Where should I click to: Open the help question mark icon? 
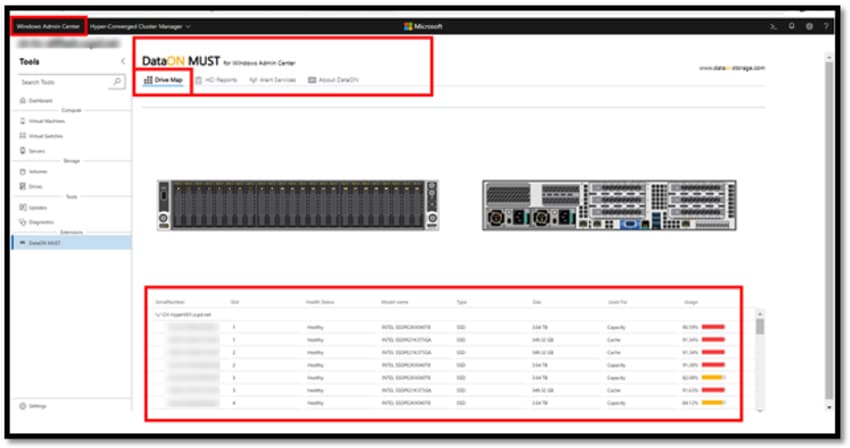[826, 26]
